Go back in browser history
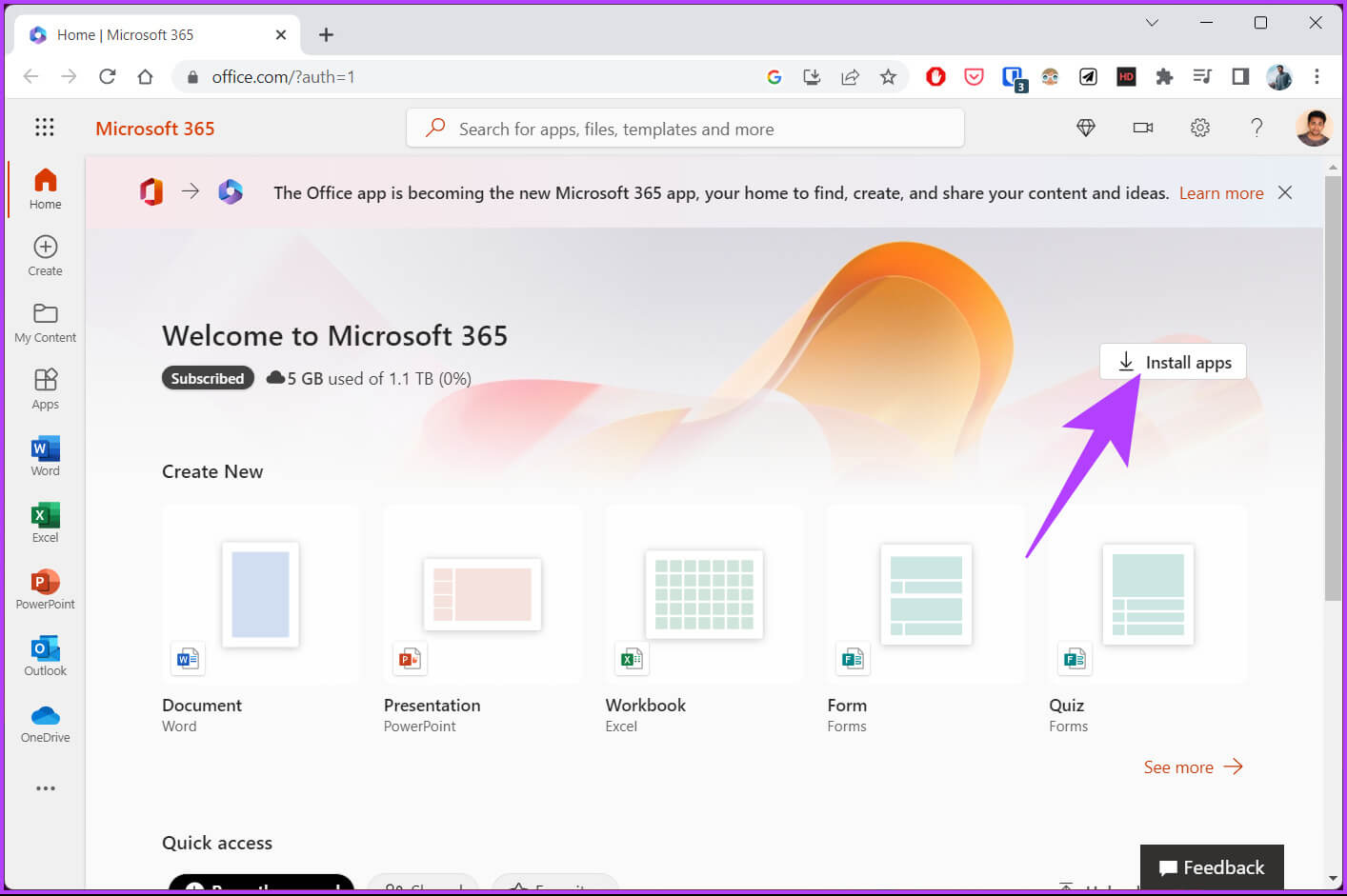 click(x=30, y=76)
